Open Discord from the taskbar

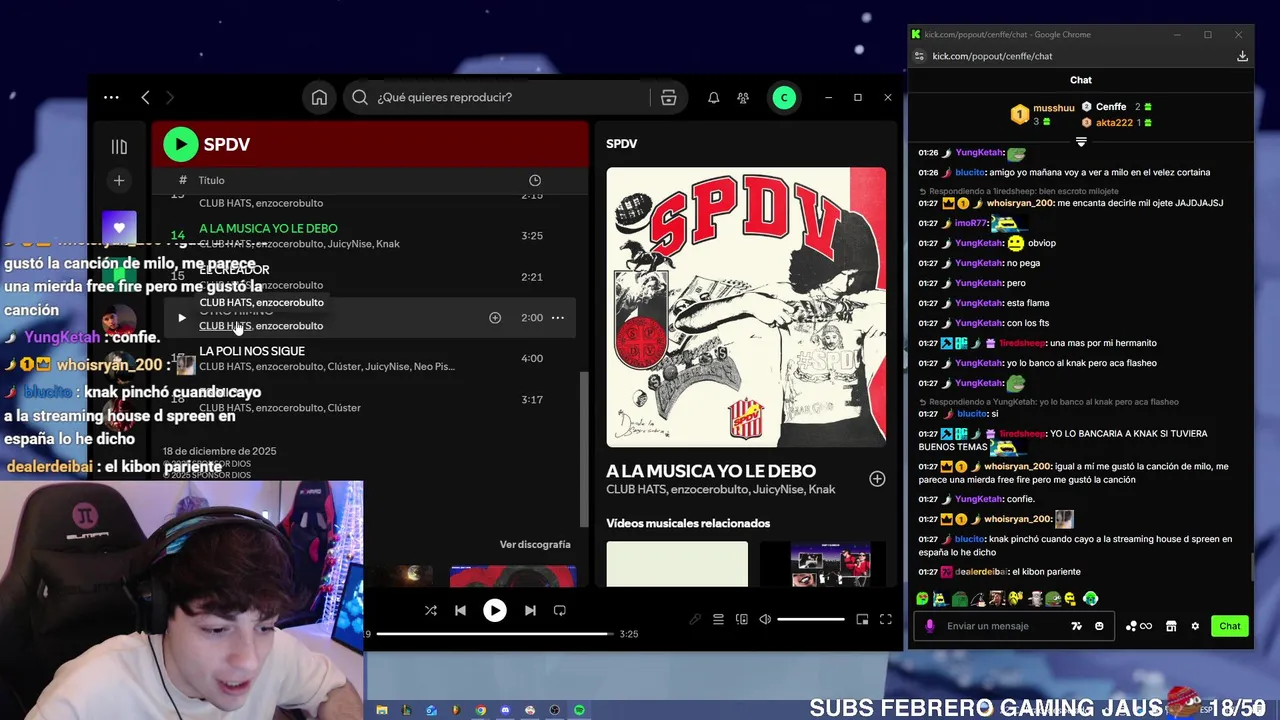click(505, 710)
